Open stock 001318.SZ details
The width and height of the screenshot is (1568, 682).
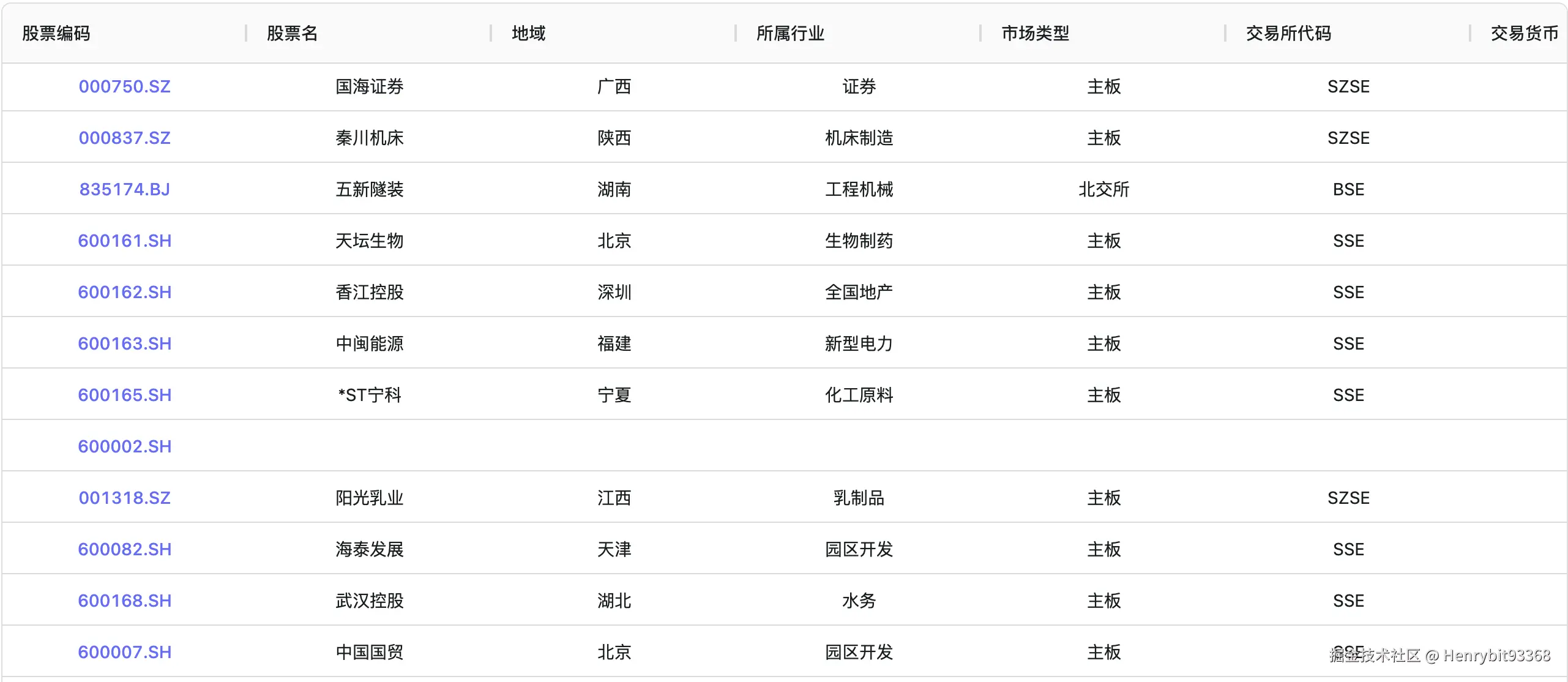coord(124,498)
